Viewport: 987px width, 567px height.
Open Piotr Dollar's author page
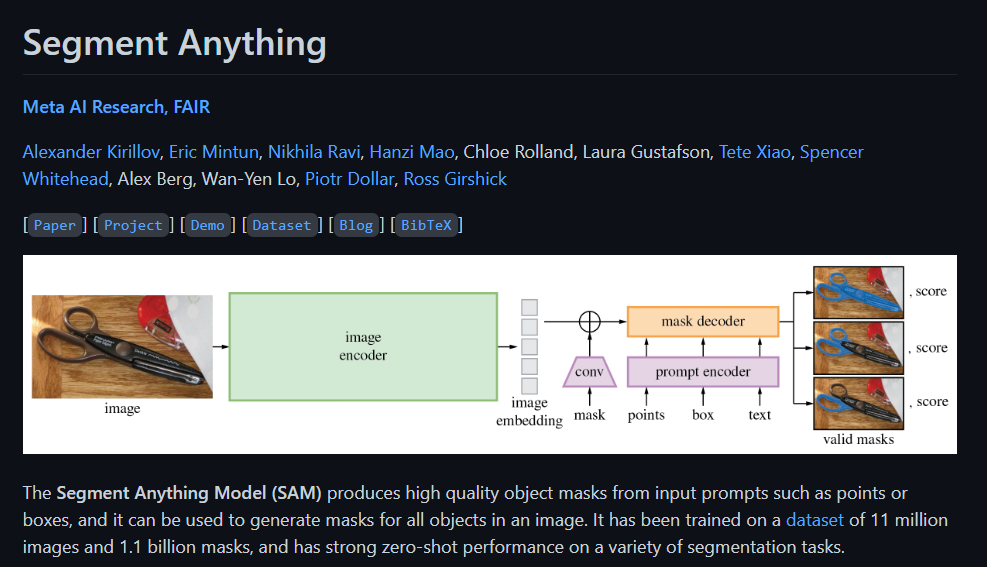pos(349,179)
